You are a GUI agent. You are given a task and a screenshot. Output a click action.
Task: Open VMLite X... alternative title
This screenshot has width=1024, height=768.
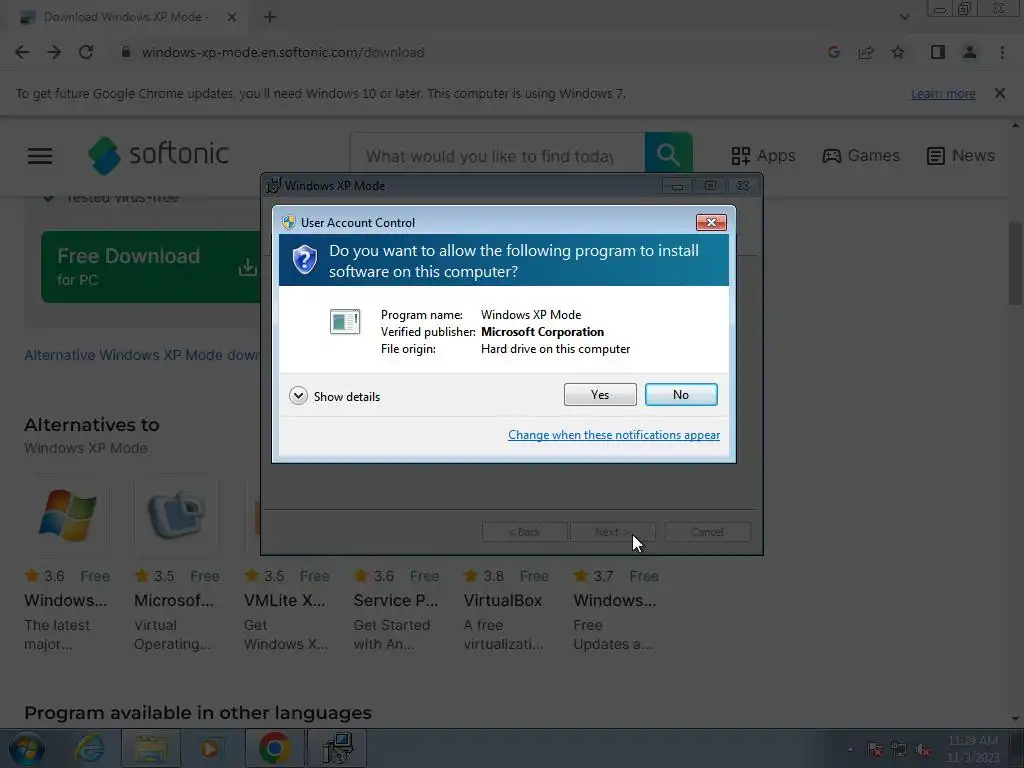(x=285, y=600)
